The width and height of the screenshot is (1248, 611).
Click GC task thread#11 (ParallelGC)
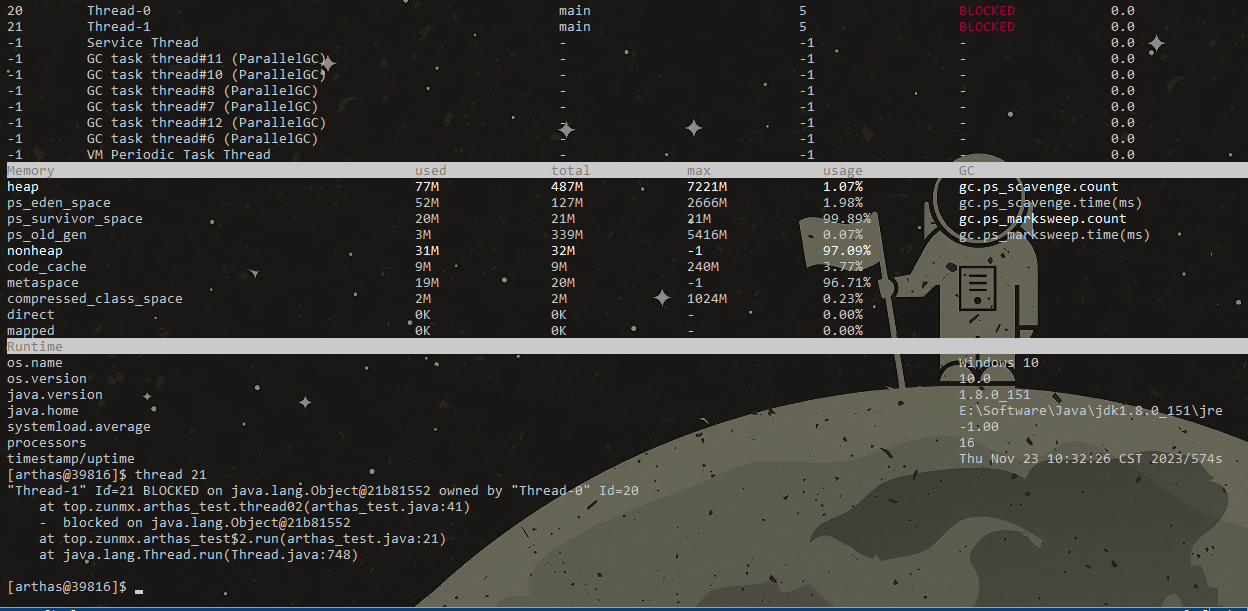tap(207, 59)
